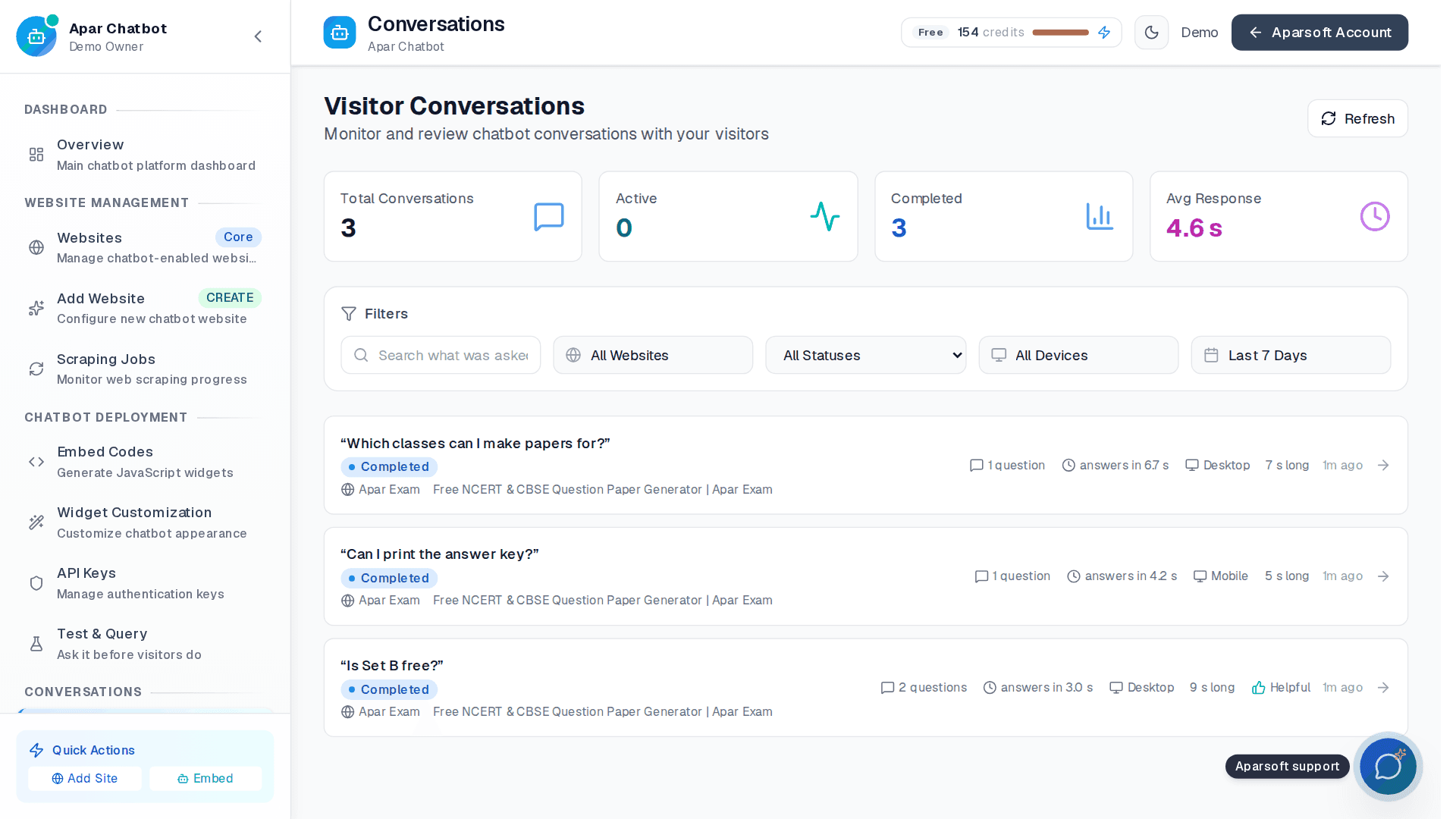This screenshot has height=819, width=1456.
Task: Click the Embed quick action button
Action: [x=206, y=779]
